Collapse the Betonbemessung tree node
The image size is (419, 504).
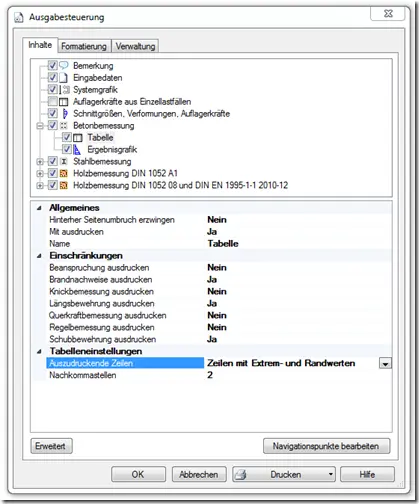point(40,126)
